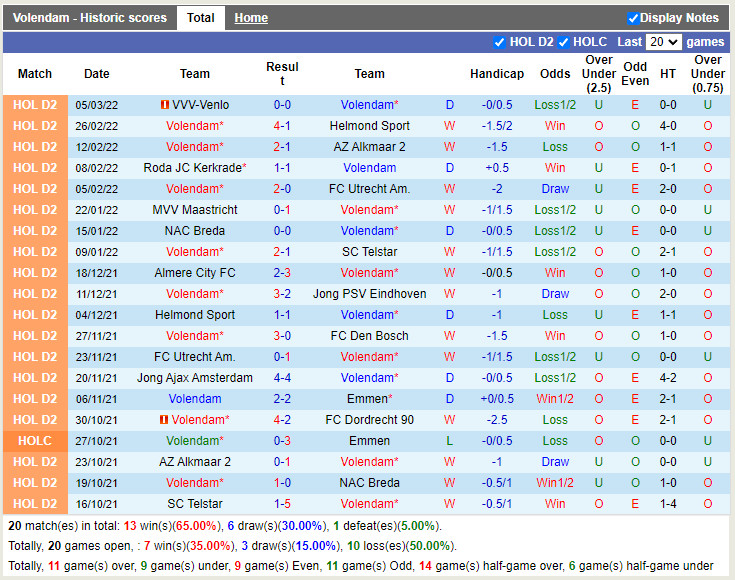735x580 pixels.
Task: Toggle the Display Notes checkbox
Action: pyautogui.click(x=633, y=18)
